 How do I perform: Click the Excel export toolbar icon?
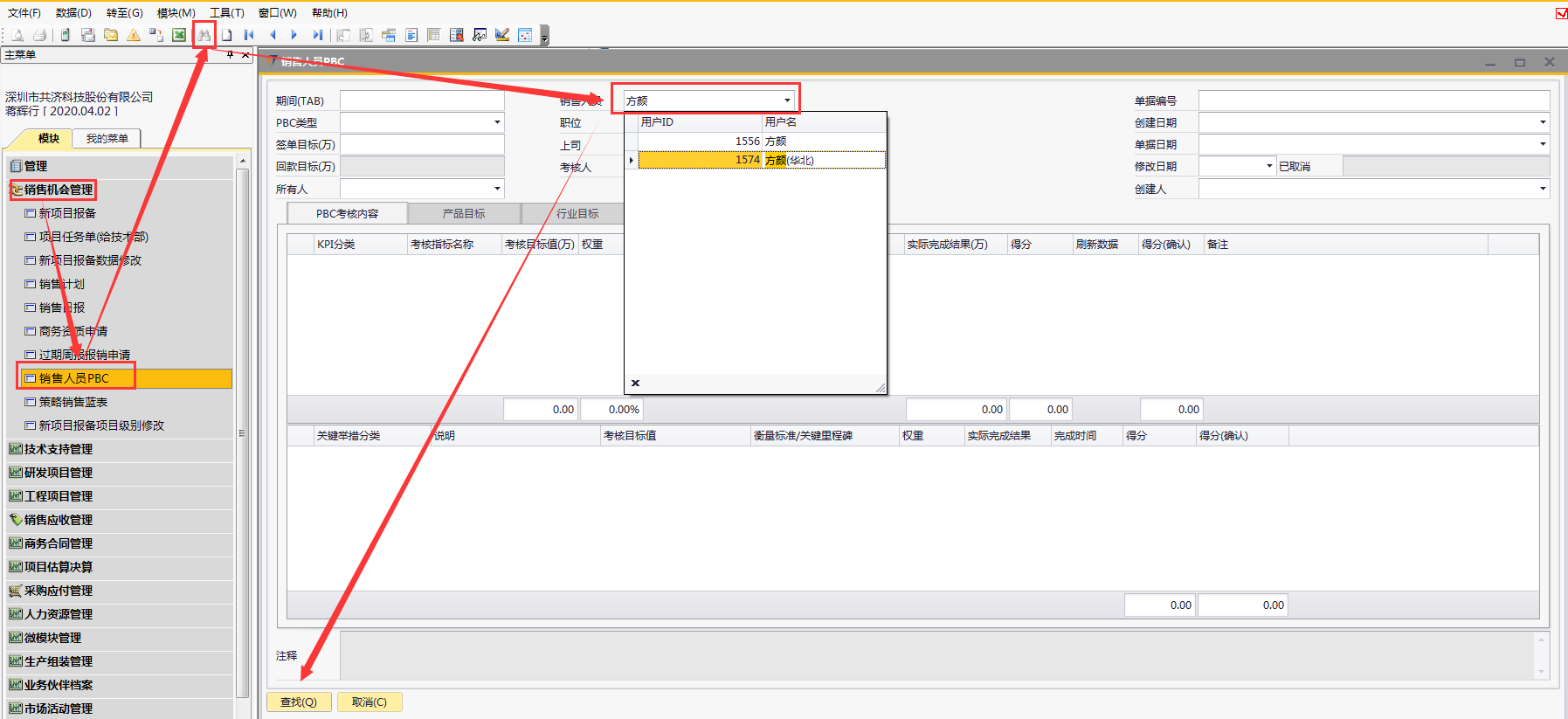point(179,35)
